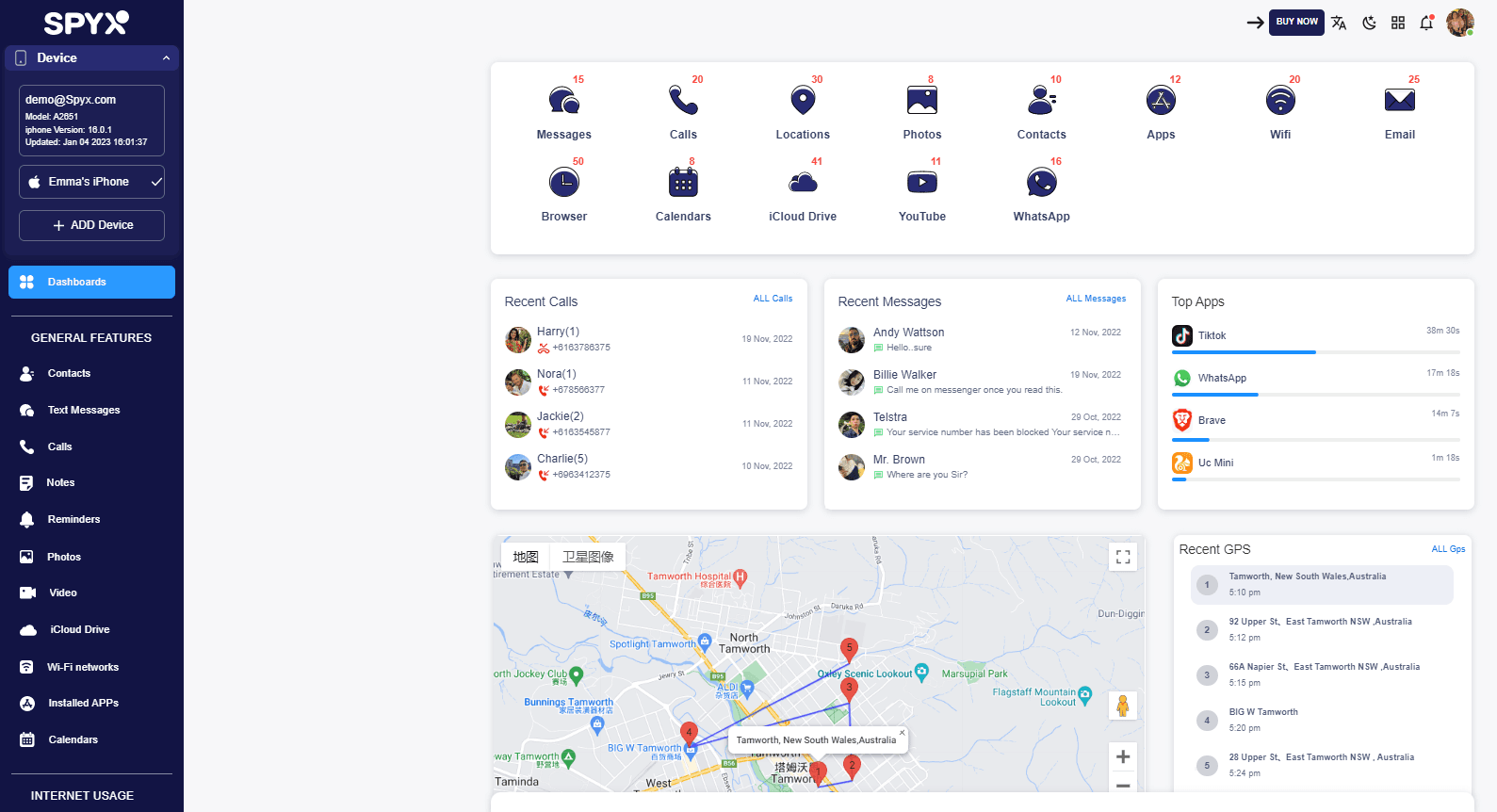Open Text Messages in the sidebar

(x=70, y=410)
